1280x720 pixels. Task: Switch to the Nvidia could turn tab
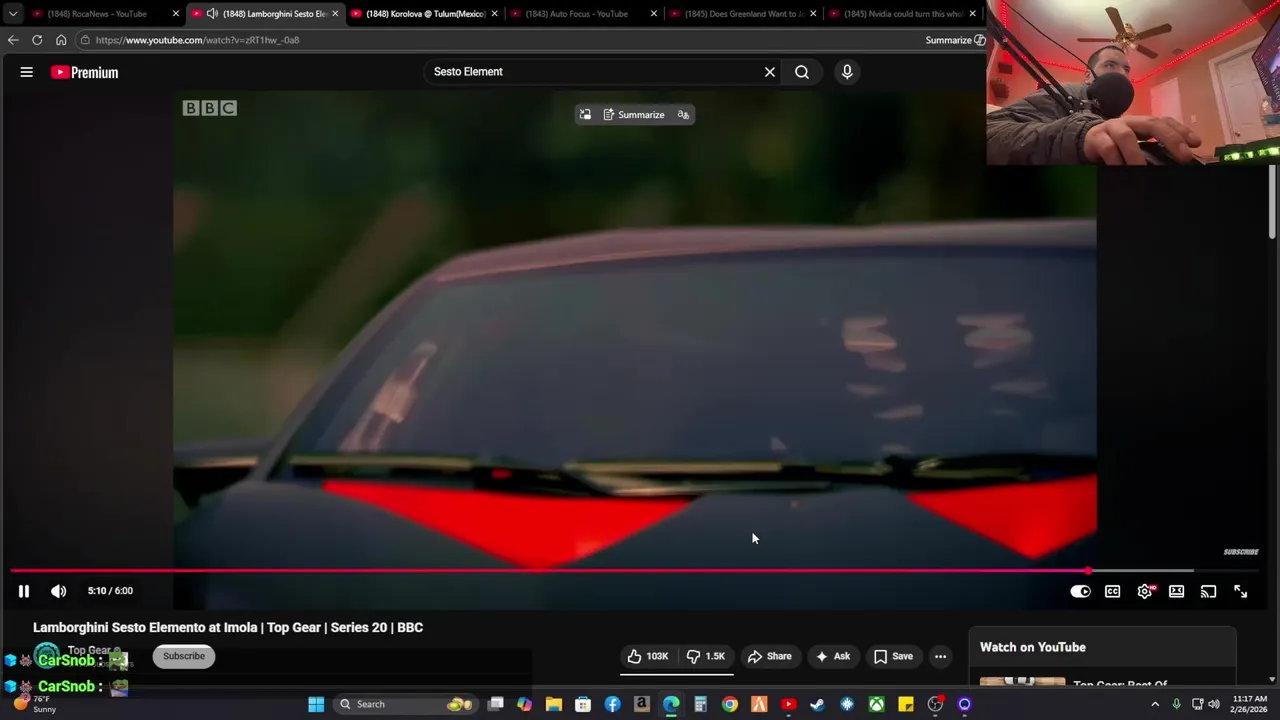pyautogui.click(x=903, y=14)
